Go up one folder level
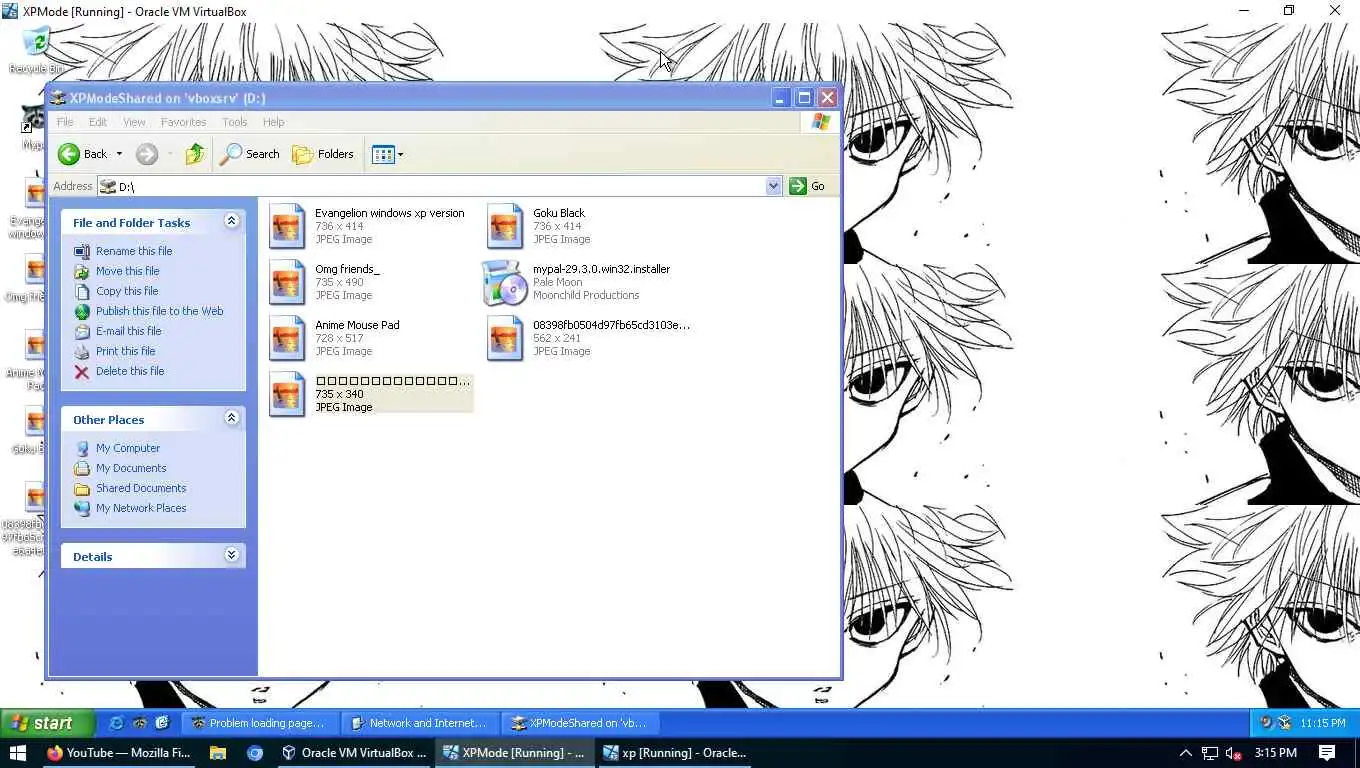1360x768 pixels. pyautogui.click(x=195, y=154)
